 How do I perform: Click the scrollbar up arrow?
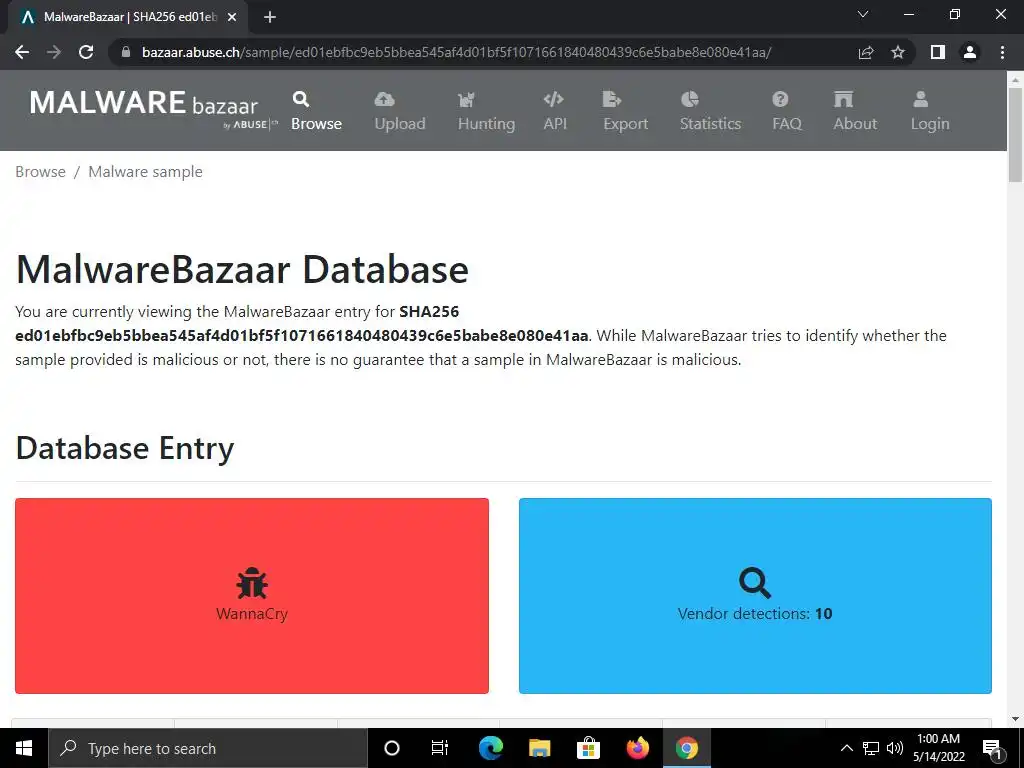[x=1015, y=80]
